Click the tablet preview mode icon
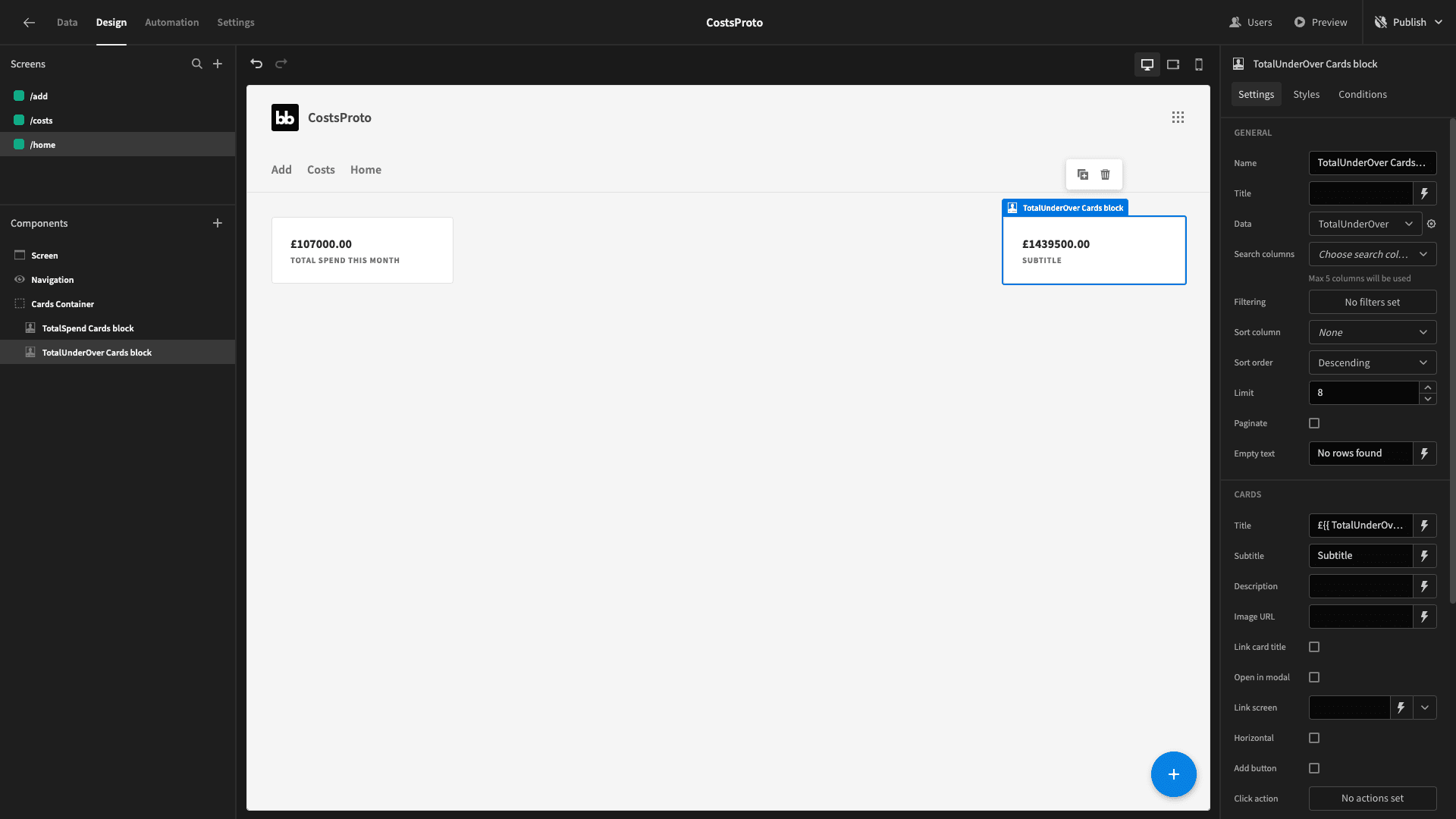 [x=1173, y=64]
